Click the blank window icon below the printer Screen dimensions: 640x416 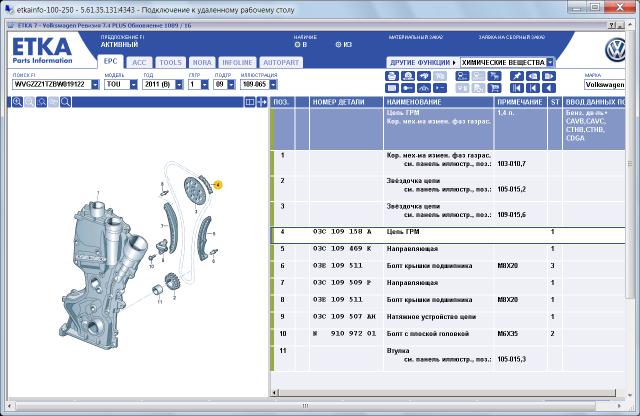click(392, 88)
